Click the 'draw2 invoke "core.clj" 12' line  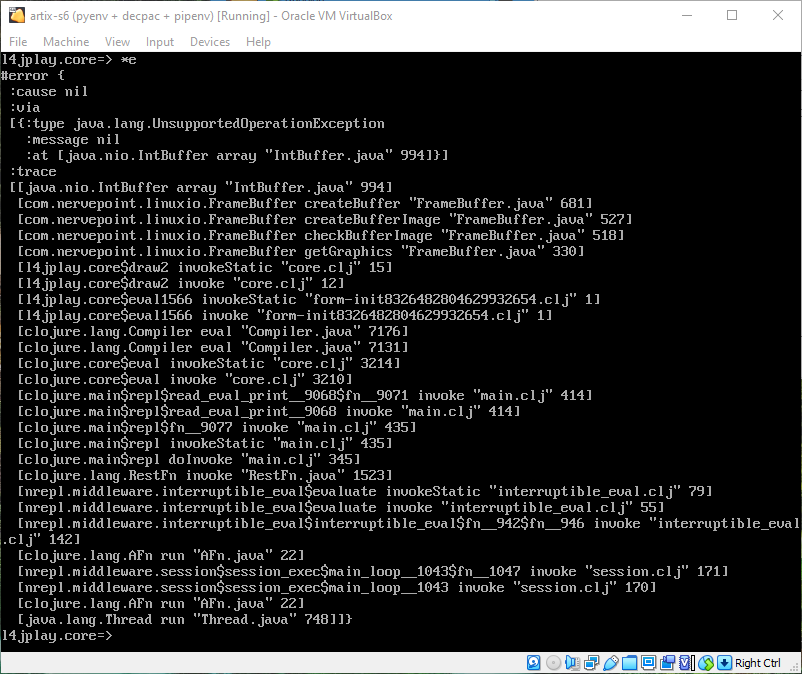click(x=181, y=283)
